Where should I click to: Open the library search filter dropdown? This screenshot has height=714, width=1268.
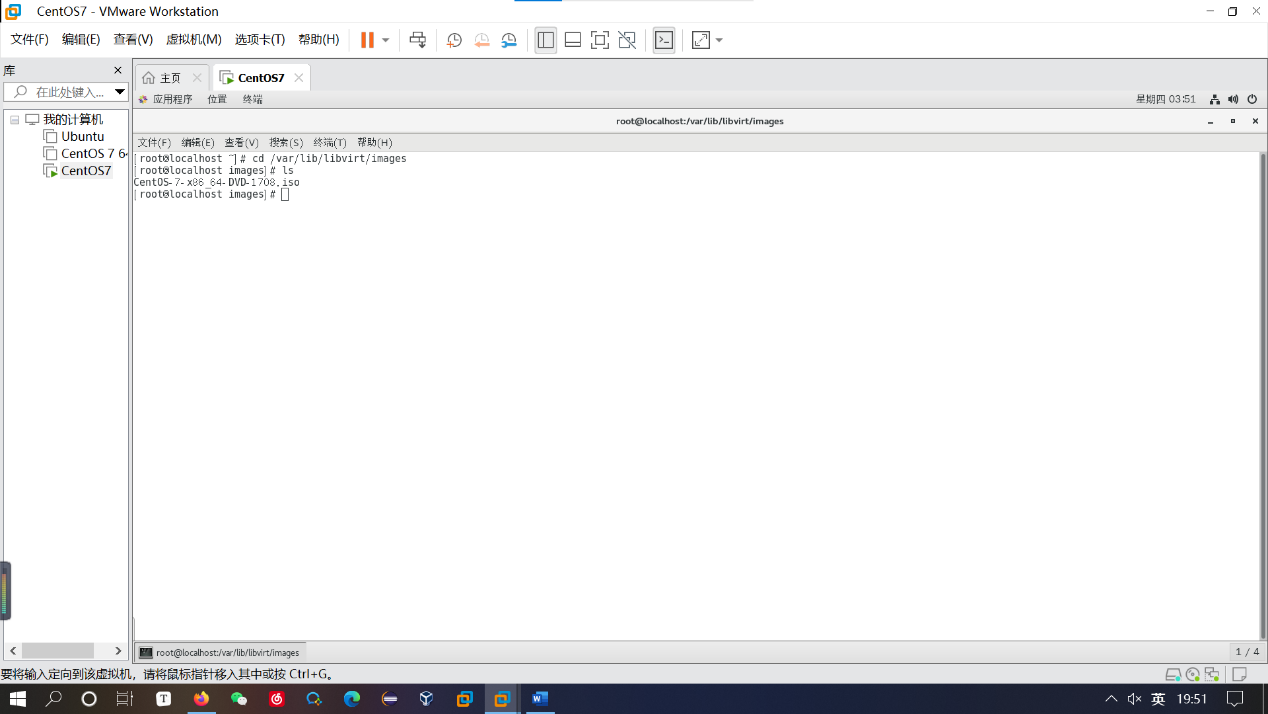tap(120, 92)
